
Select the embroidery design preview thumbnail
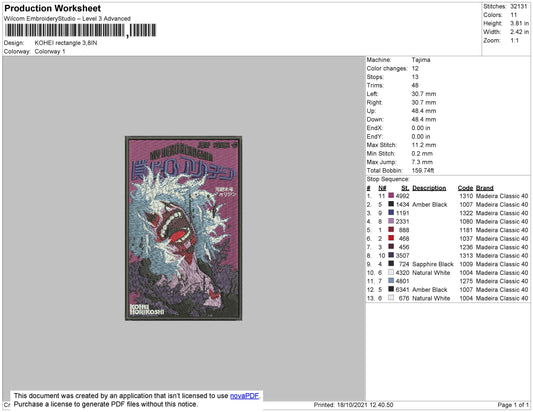[184, 228]
